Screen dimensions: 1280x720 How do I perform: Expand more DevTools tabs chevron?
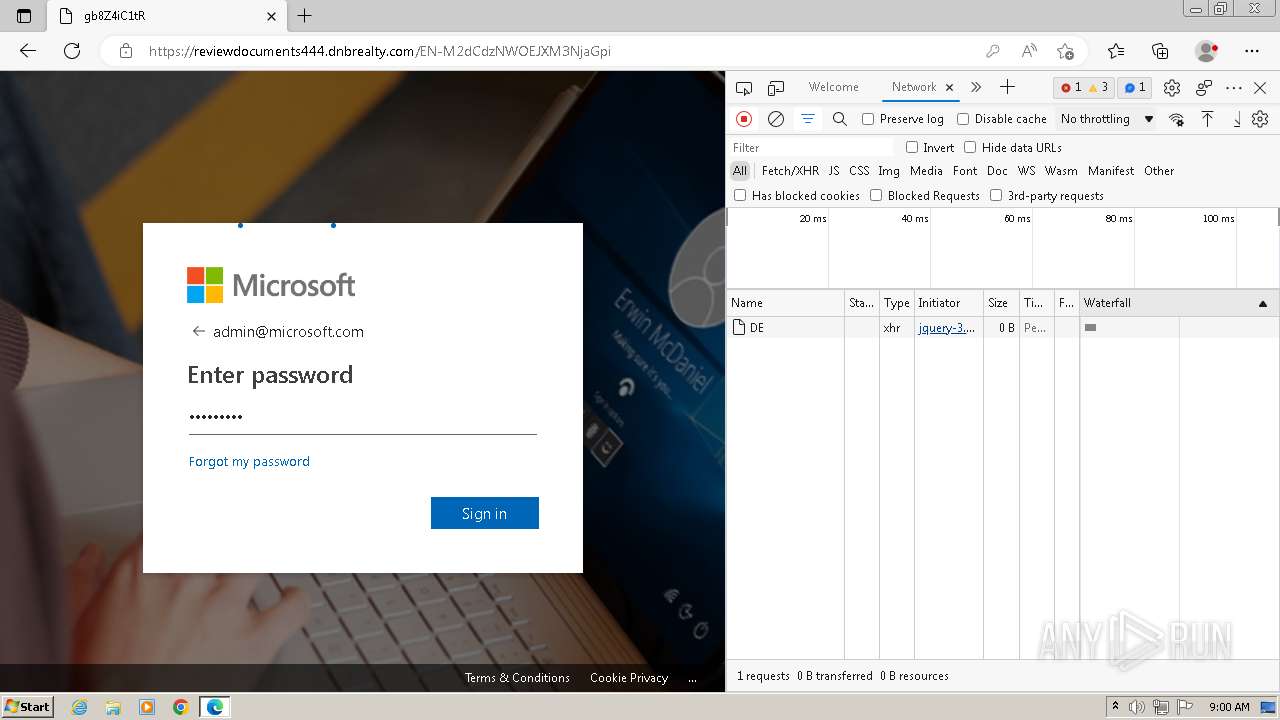click(x=976, y=87)
